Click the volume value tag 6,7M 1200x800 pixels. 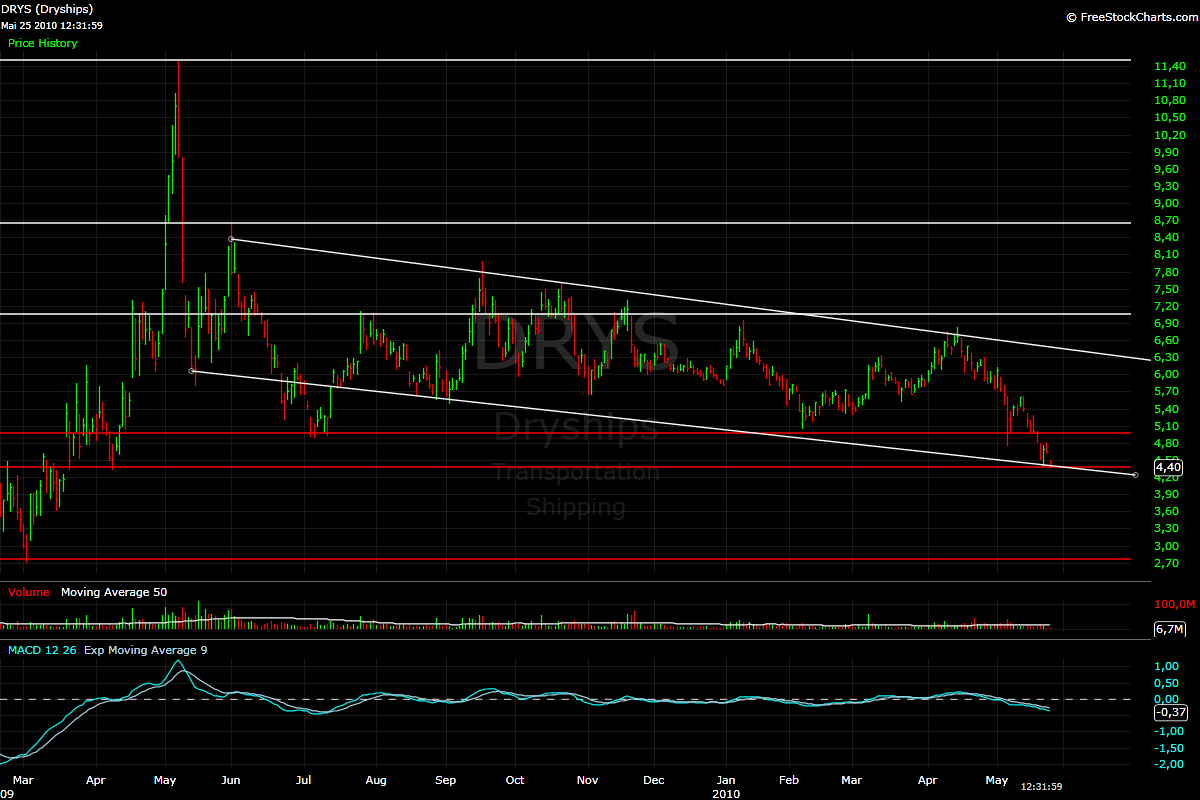(1169, 629)
